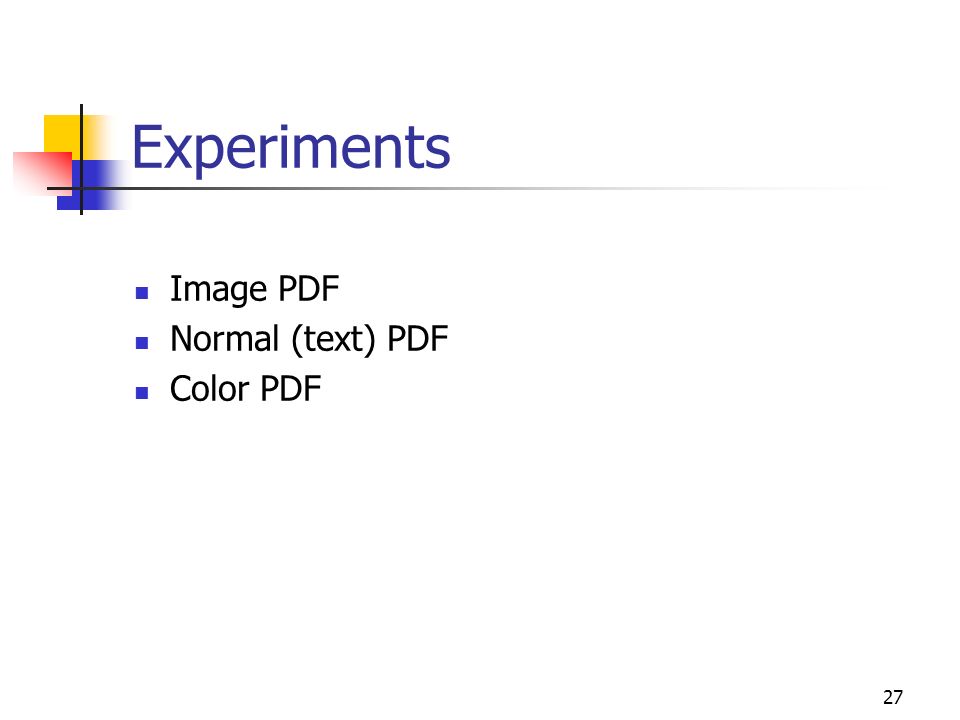Click the red gradient square beside the title
Screen dimensions: 960x720
[x=43, y=173]
